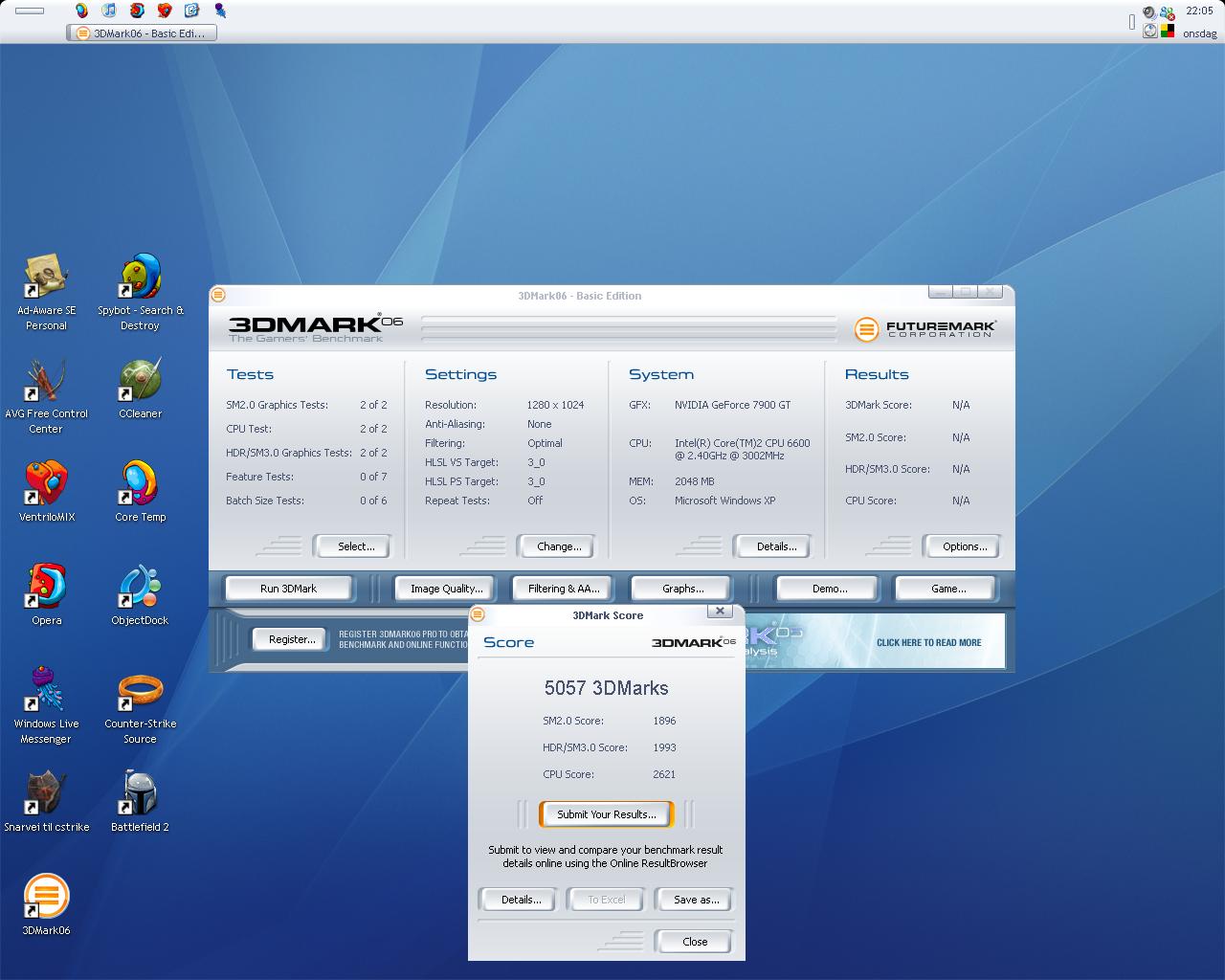Launch AVG Free Control Center icon
This screenshot has height=980, width=1225.
pyautogui.click(x=46, y=395)
